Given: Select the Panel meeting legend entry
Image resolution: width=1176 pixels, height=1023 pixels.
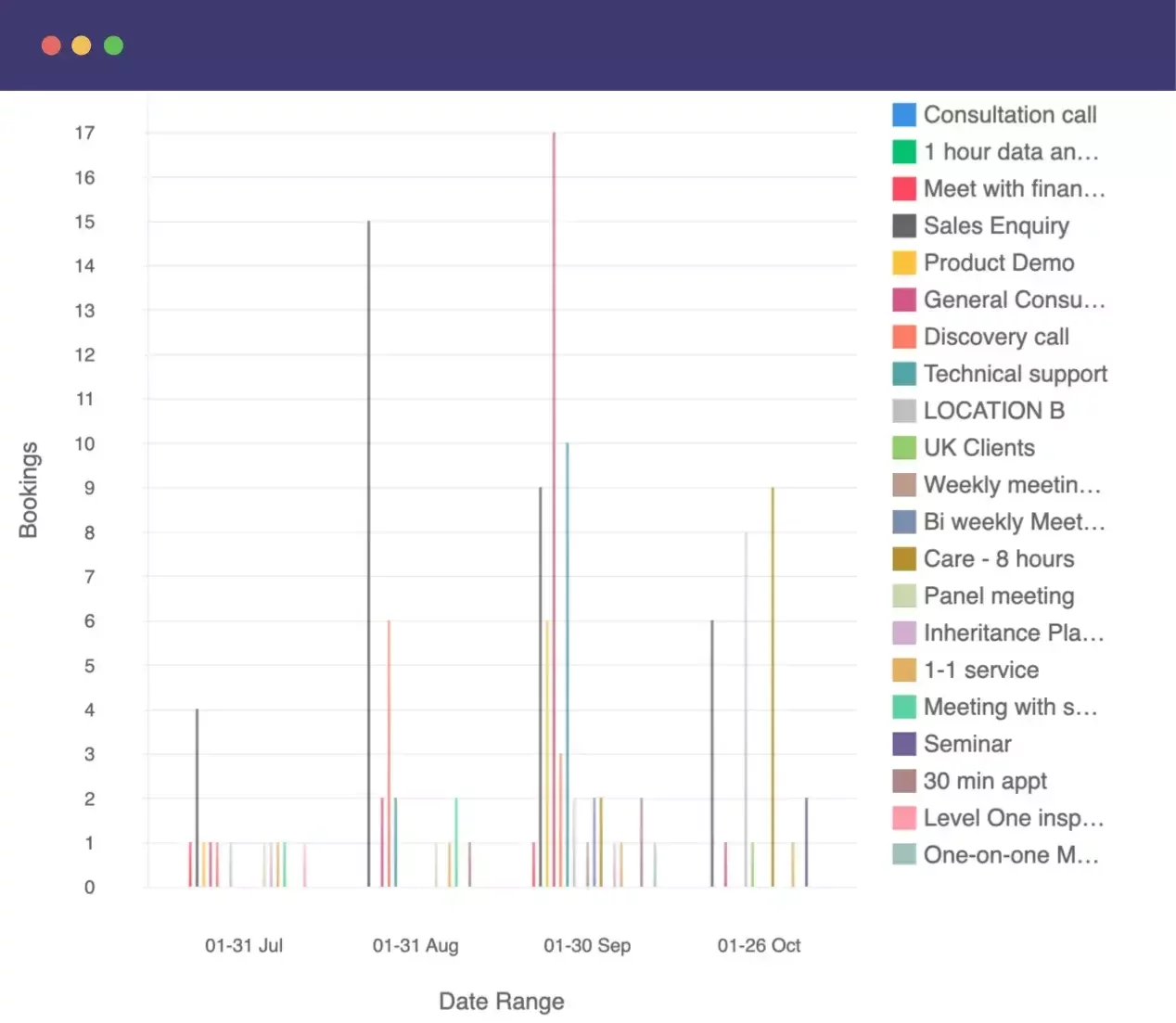Looking at the screenshot, I should click(998, 596).
